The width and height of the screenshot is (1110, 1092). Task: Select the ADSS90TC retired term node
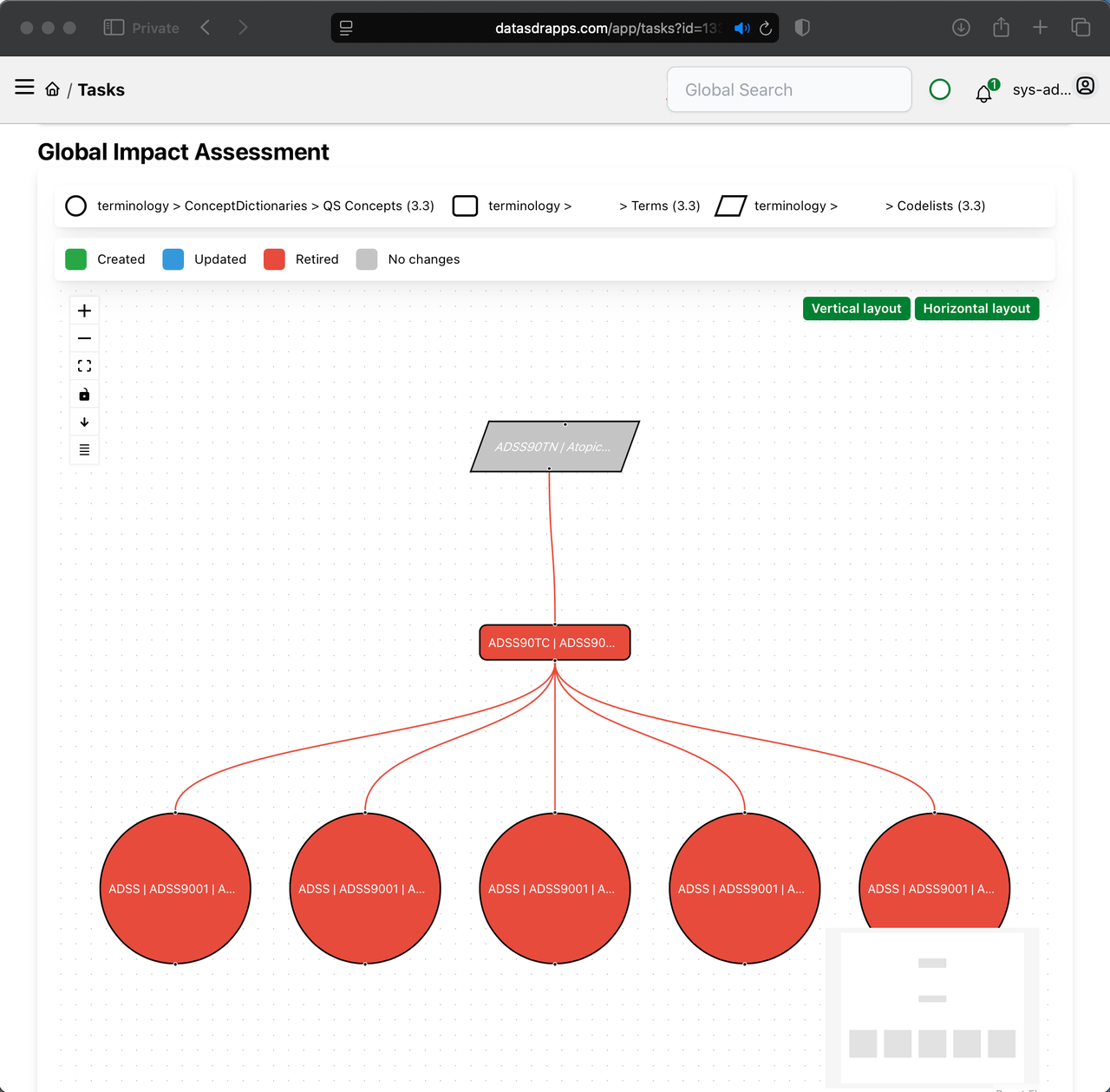click(555, 643)
